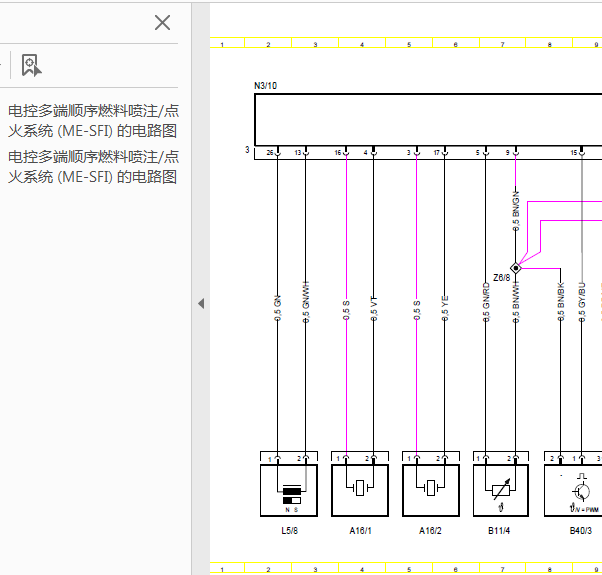The height and width of the screenshot is (575, 602).
Task: Click the B40/3 component label
Action: (580, 530)
